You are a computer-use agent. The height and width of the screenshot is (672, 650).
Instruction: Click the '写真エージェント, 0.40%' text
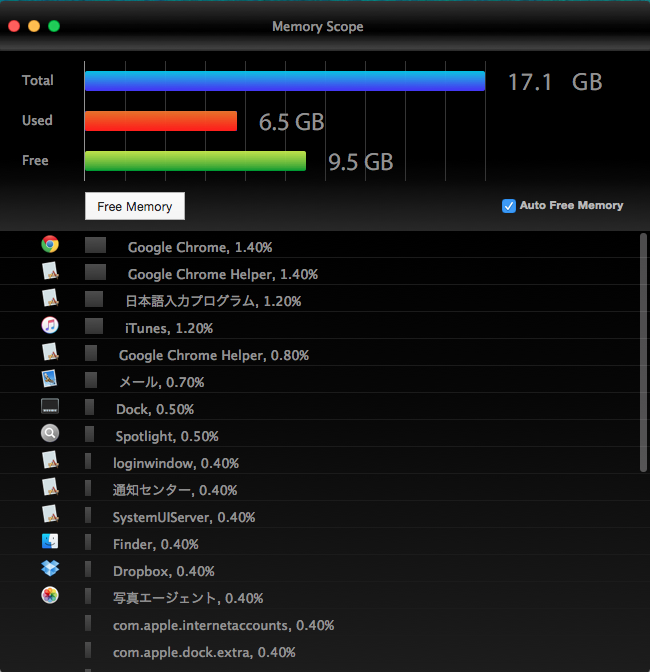point(188,598)
